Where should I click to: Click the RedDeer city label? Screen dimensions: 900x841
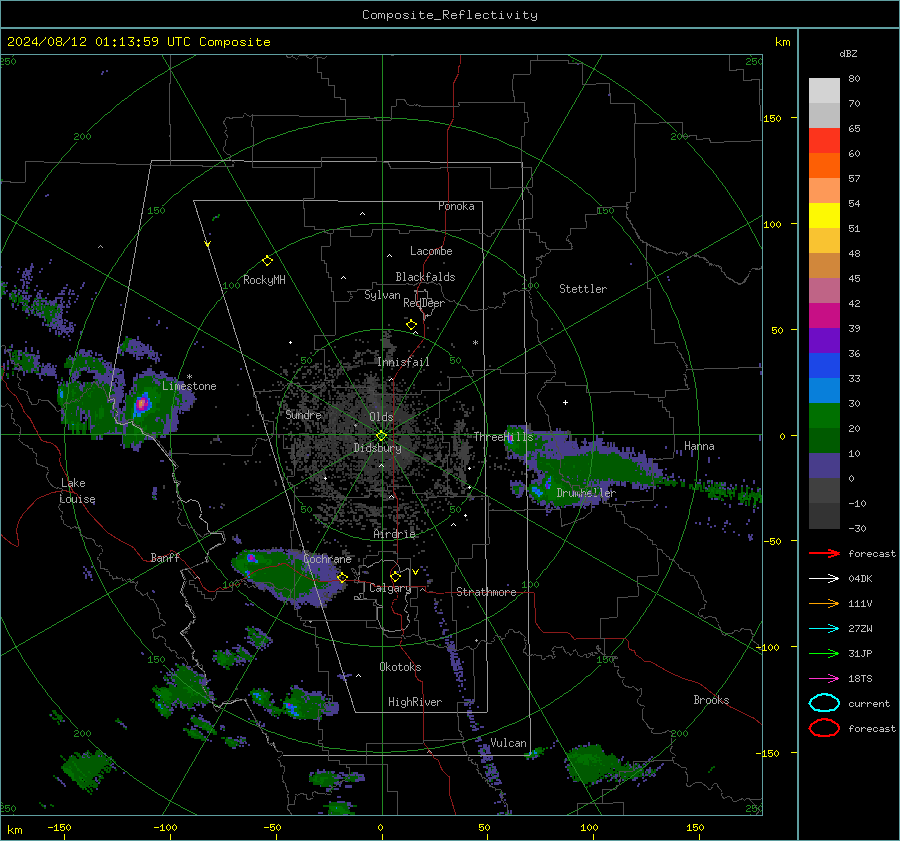pyautogui.click(x=424, y=303)
